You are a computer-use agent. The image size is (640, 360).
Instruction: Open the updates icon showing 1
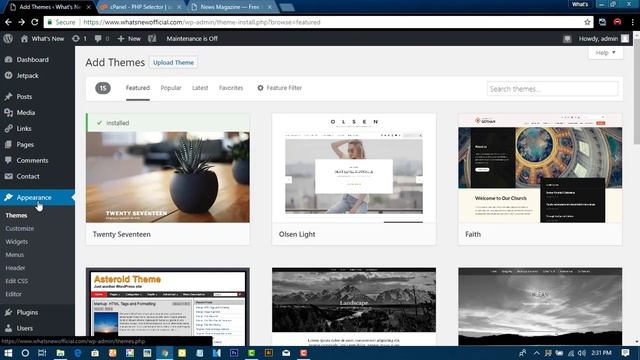coord(79,39)
